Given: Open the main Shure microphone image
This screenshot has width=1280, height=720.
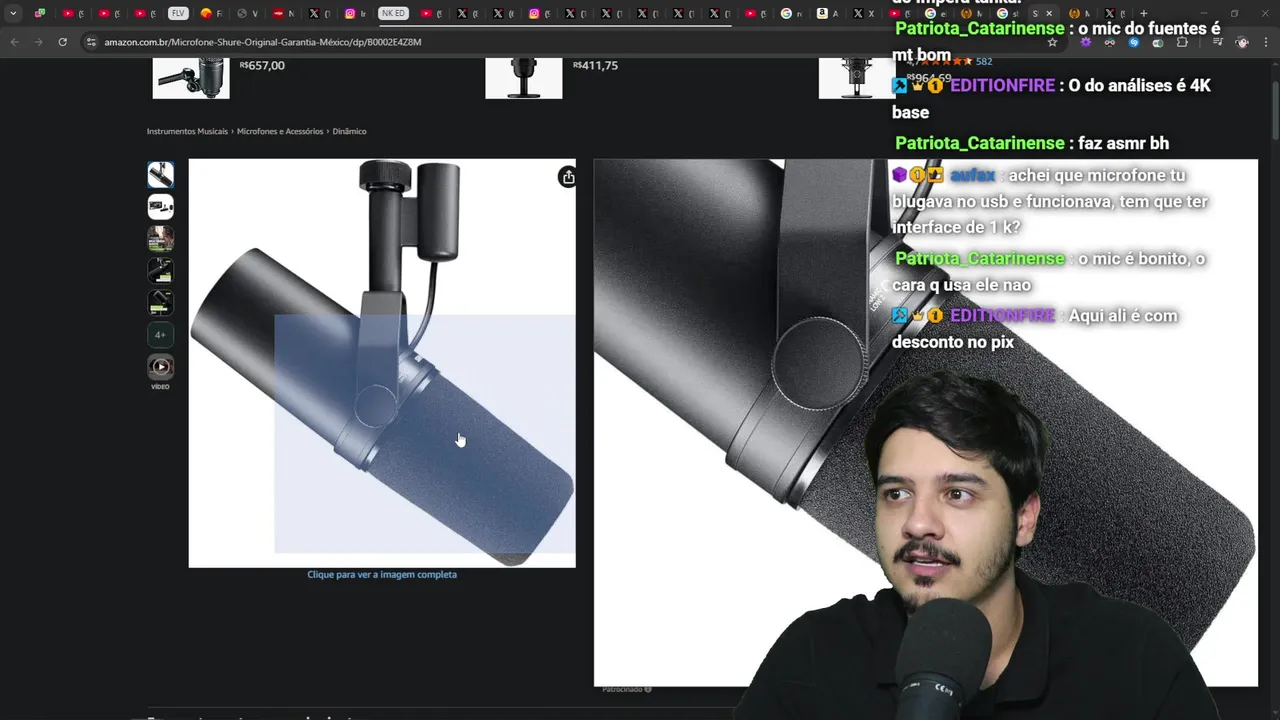Looking at the screenshot, I should (382, 363).
